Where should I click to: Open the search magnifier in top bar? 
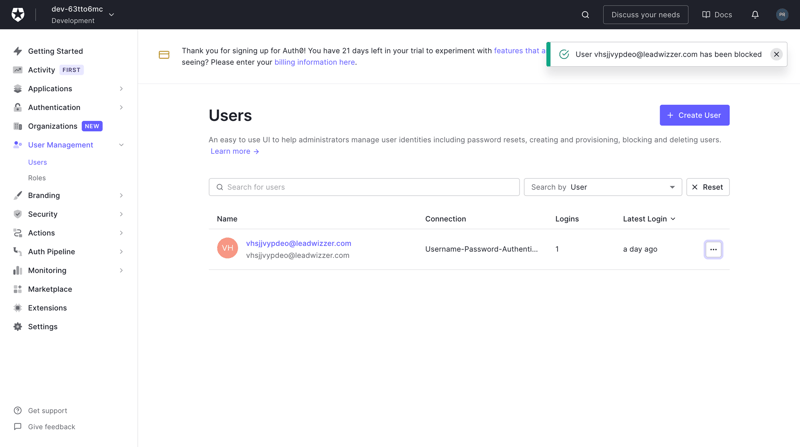[x=585, y=15]
